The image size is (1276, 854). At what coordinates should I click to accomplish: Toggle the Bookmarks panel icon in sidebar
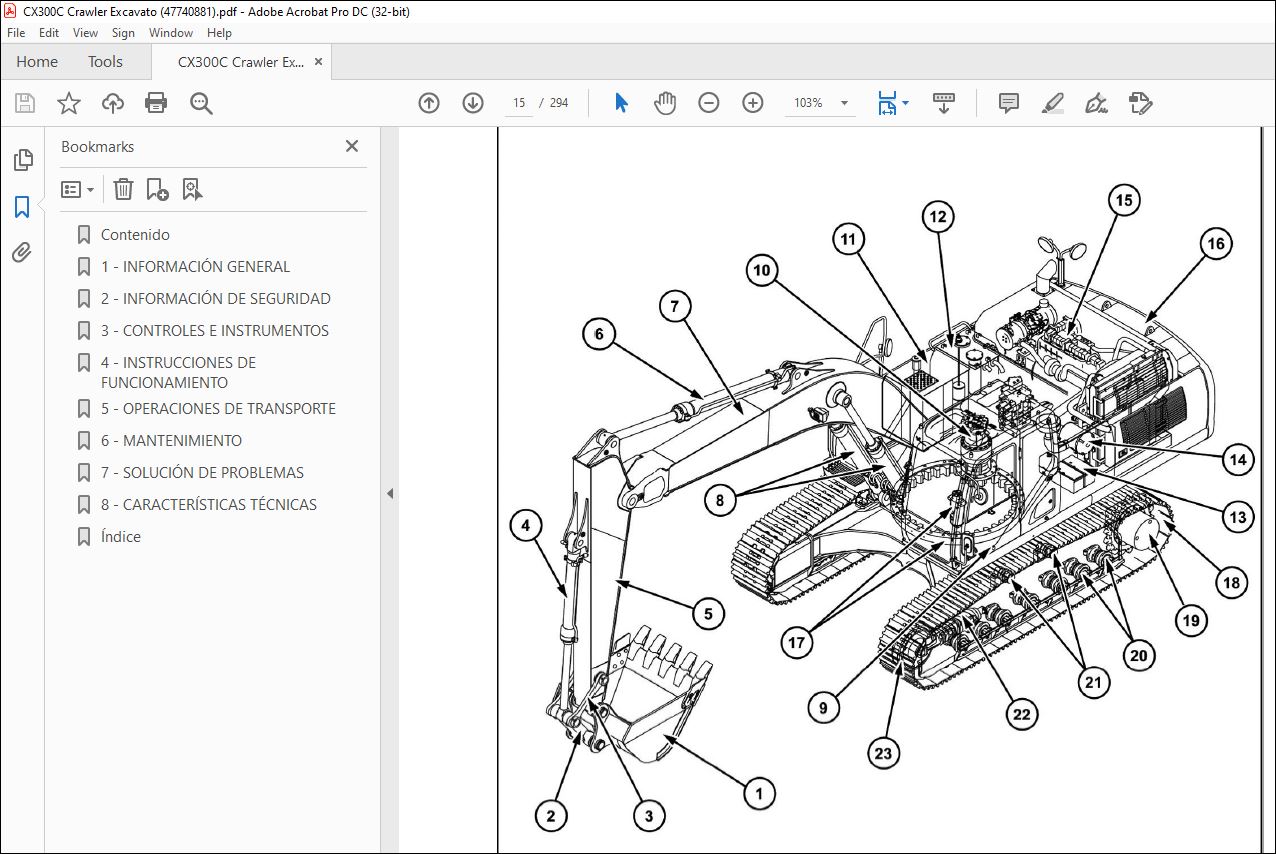pyautogui.click(x=22, y=206)
